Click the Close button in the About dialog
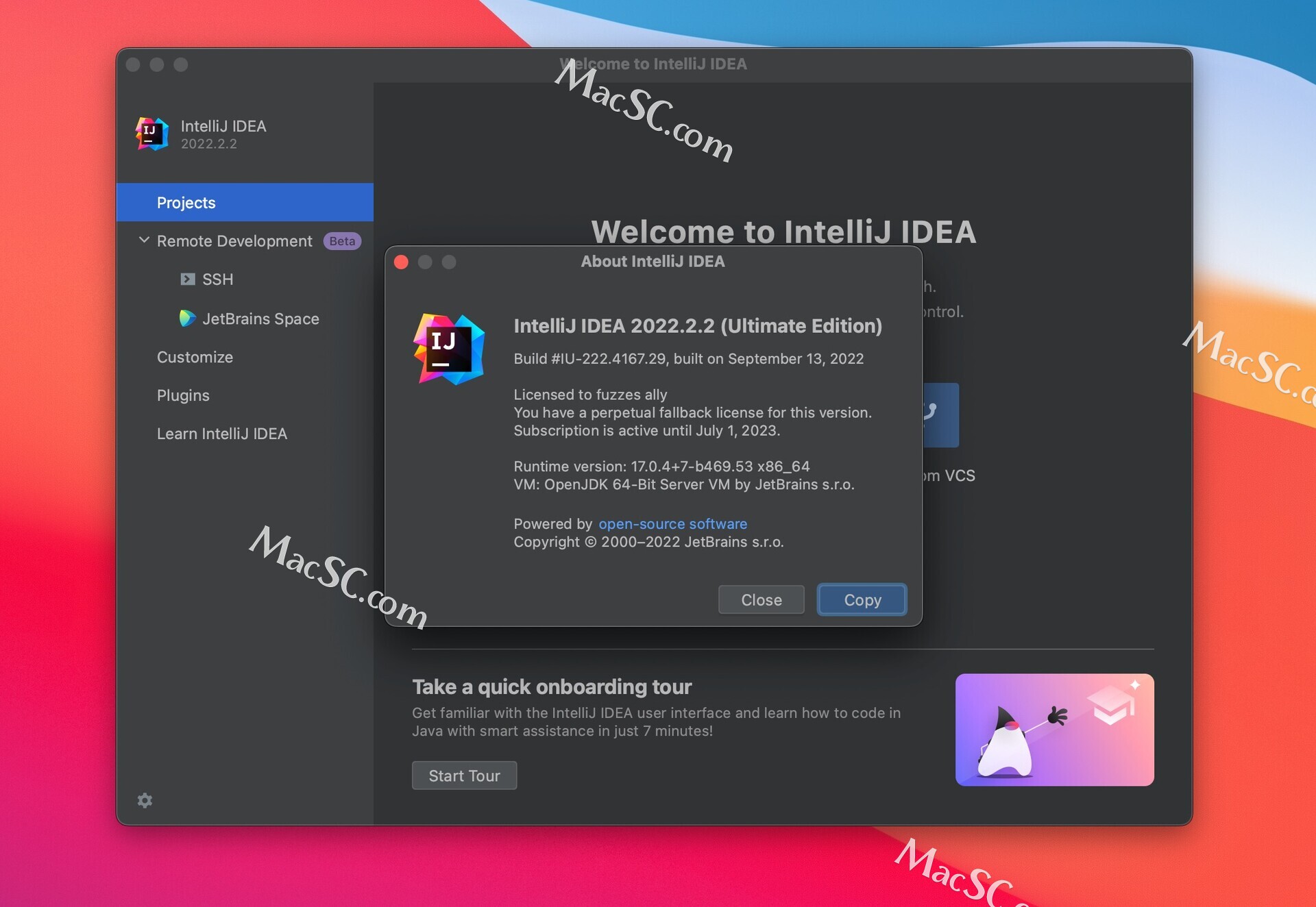The image size is (1316, 907). (761, 599)
